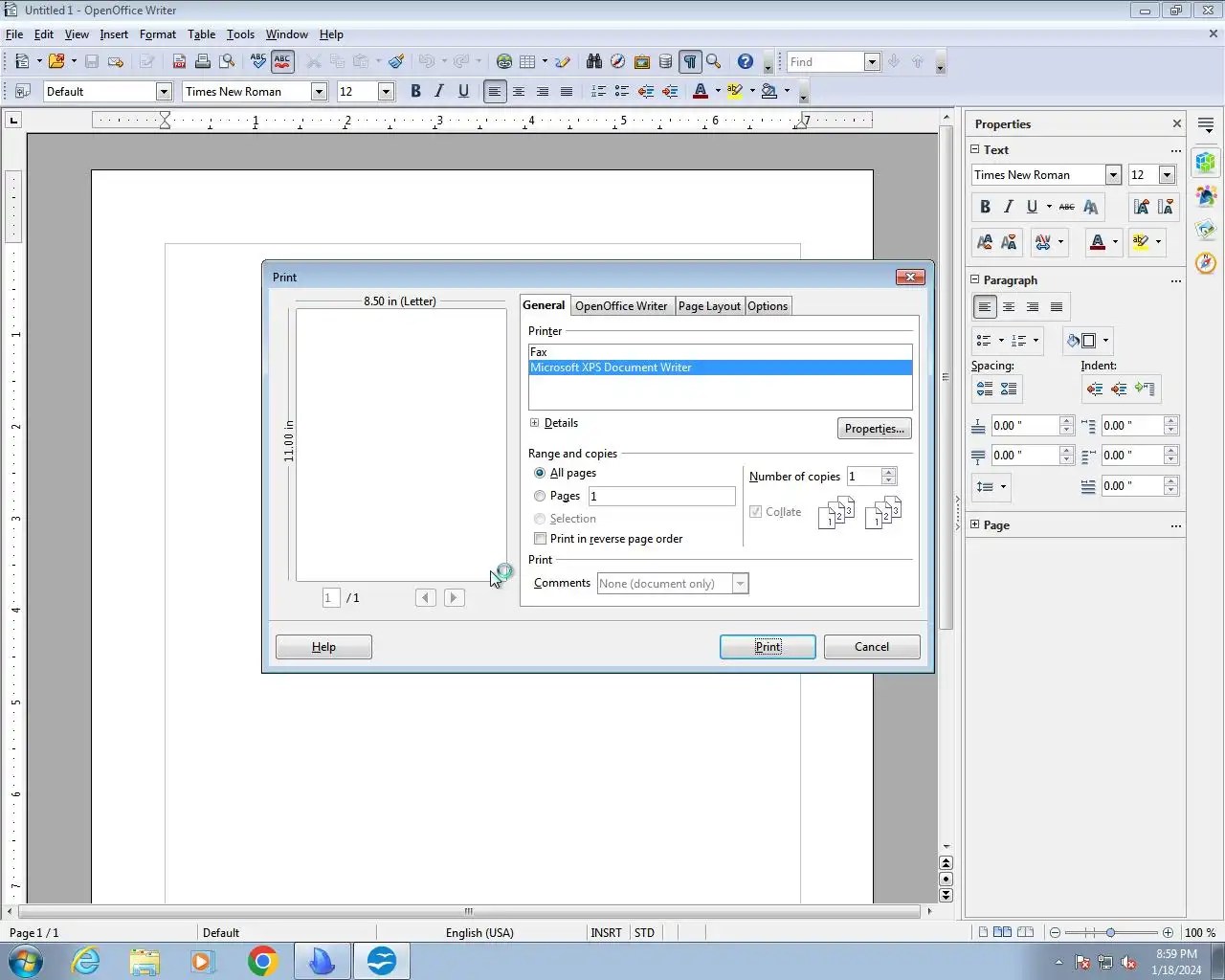Switch to the Options tab
1225x980 pixels.
(768, 306)
